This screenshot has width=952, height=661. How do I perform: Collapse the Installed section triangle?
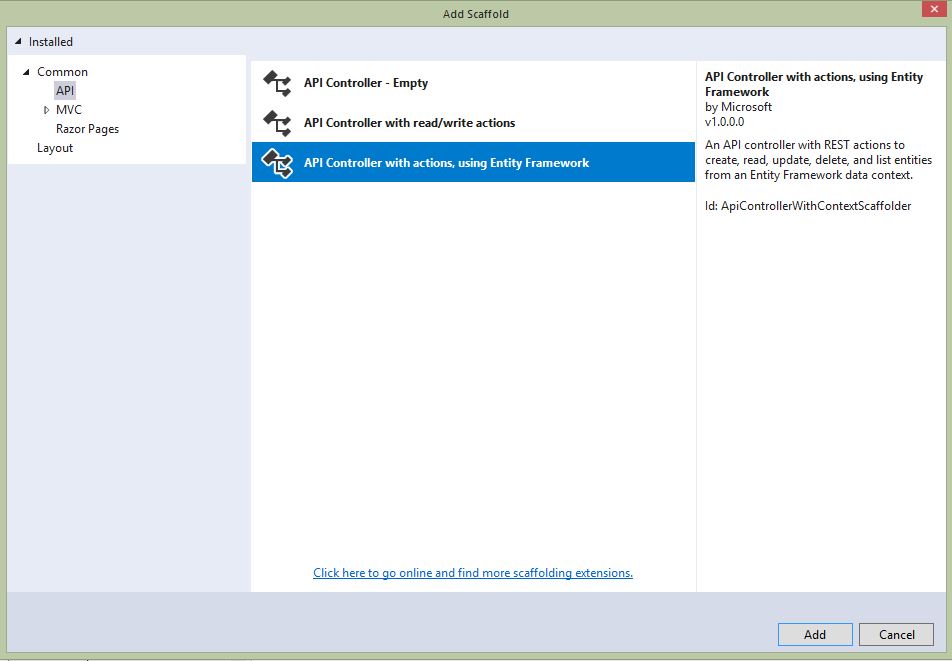(18, 42)
